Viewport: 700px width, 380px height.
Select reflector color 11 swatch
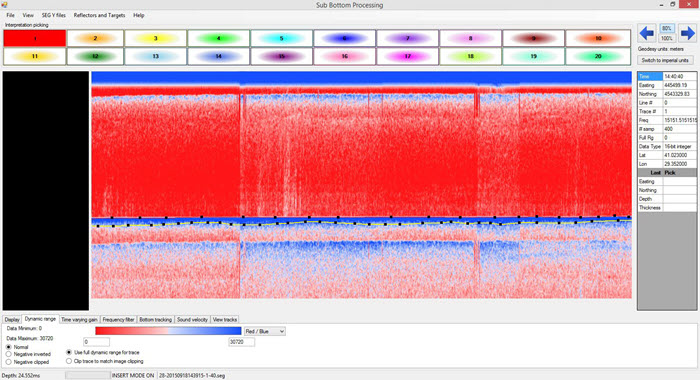[x=35, y=56]
